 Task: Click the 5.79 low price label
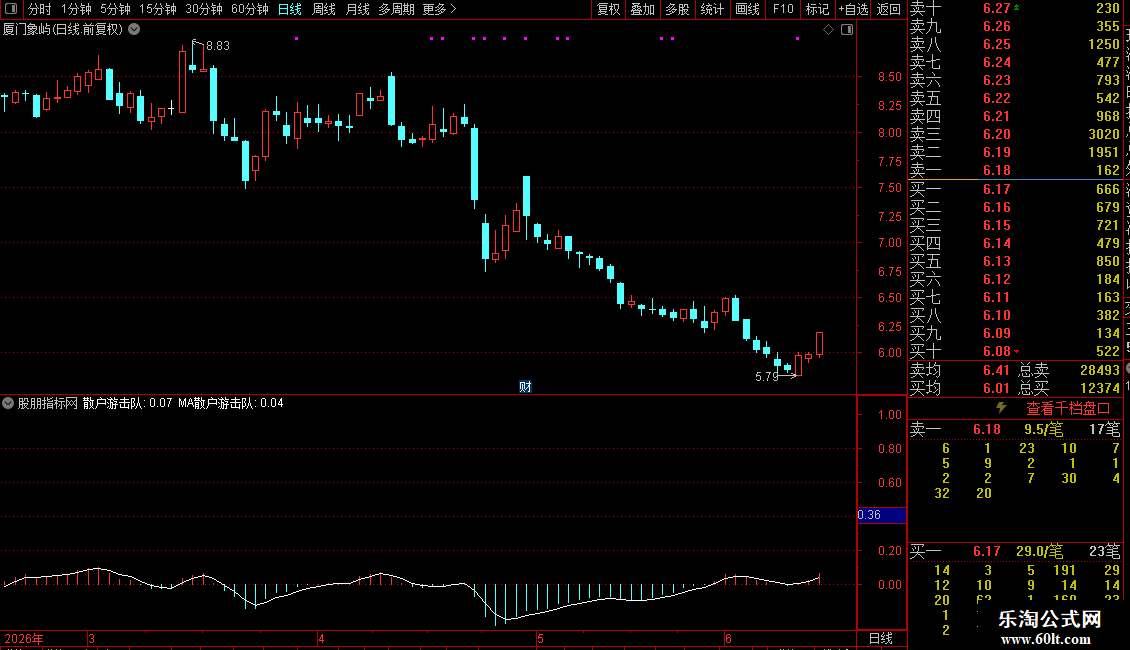click(x=767, y=377)
